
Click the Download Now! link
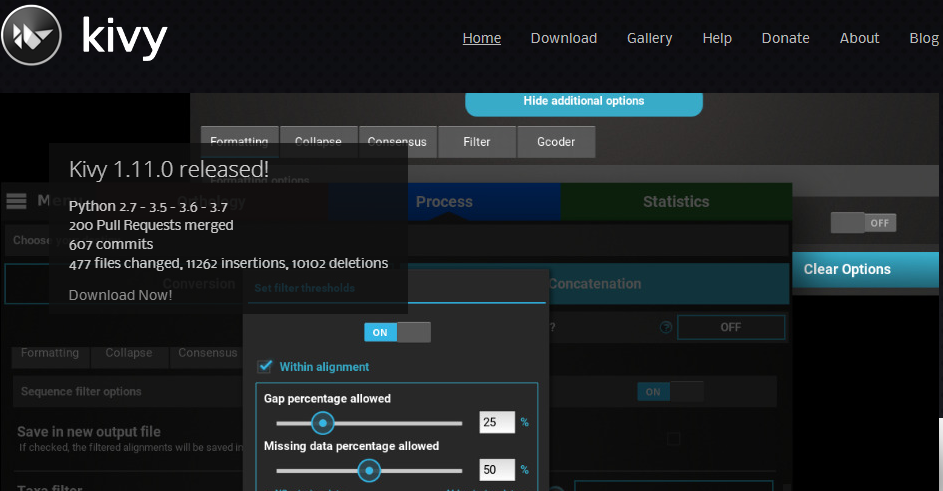(120, 295)
